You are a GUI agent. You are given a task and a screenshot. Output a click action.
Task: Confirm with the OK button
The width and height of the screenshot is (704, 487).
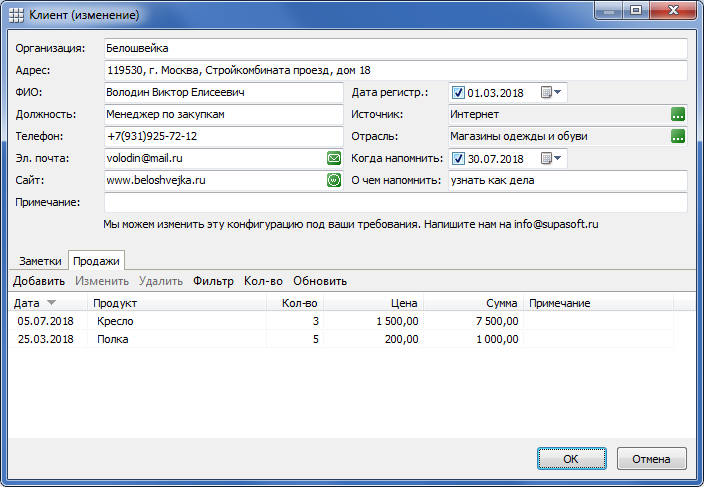coord(572,459)
